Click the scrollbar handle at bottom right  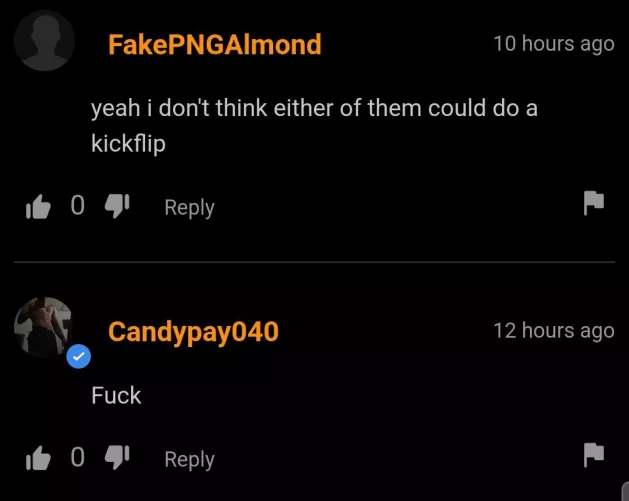(625, 491)
